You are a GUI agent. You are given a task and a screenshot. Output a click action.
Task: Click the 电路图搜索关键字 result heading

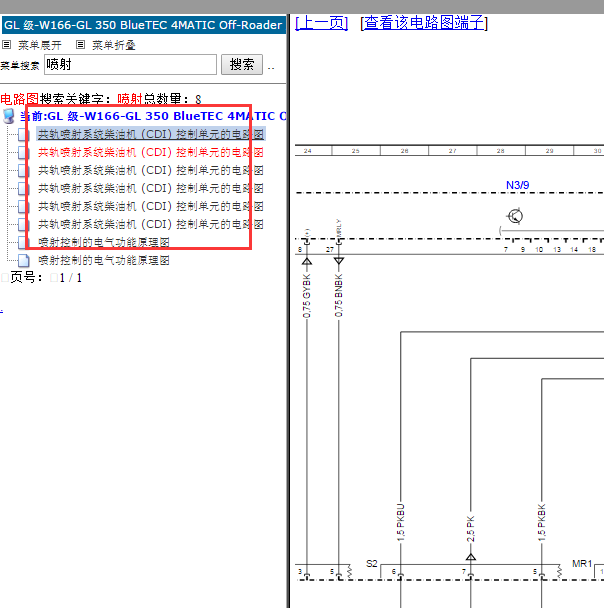coord(101,99)
